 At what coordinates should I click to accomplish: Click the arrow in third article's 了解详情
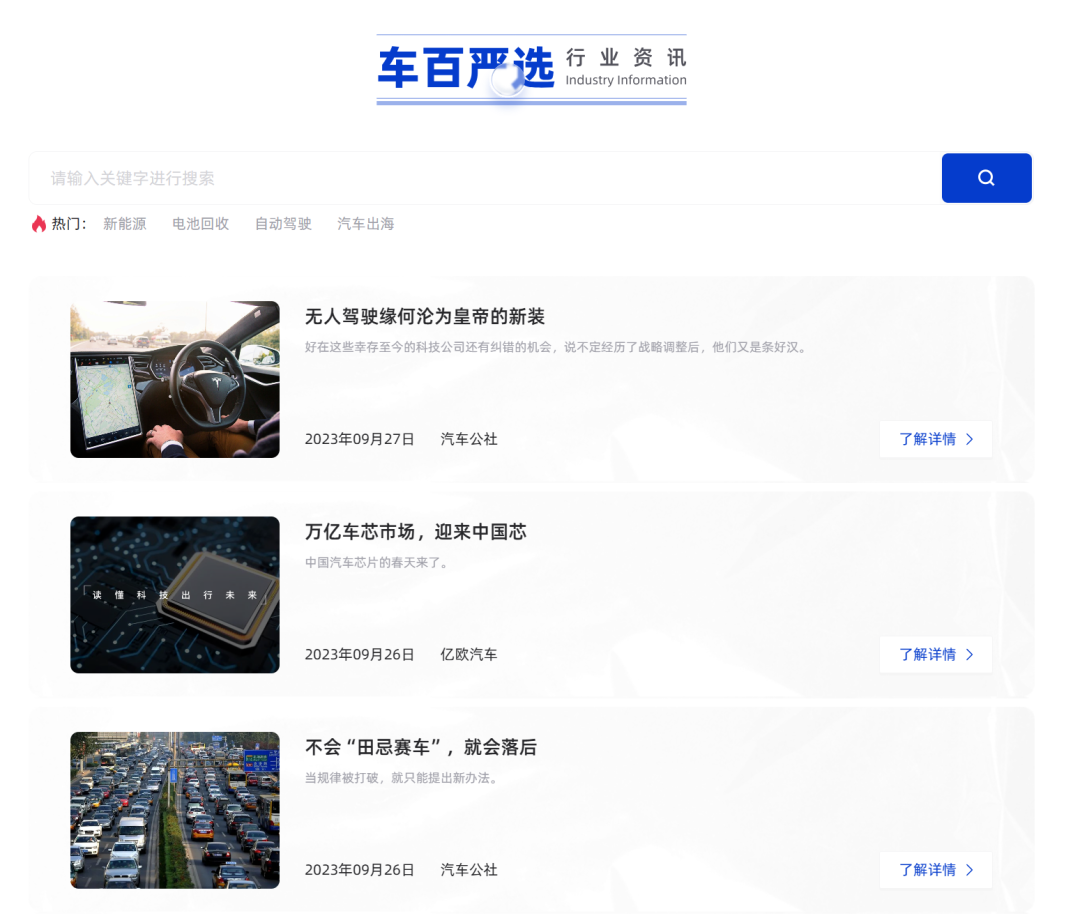pos(969,870)
